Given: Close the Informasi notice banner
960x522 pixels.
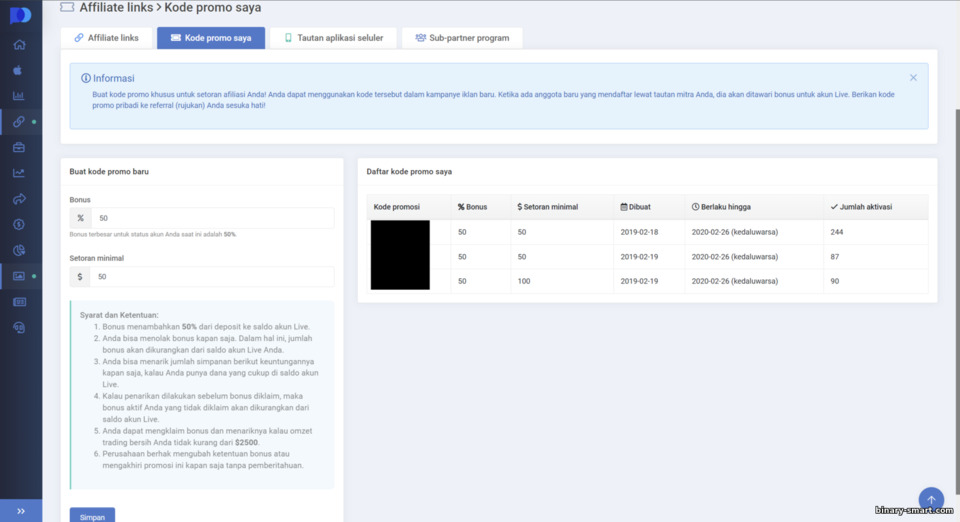Looking at the screenshot, I should click(x=913, y=78).
